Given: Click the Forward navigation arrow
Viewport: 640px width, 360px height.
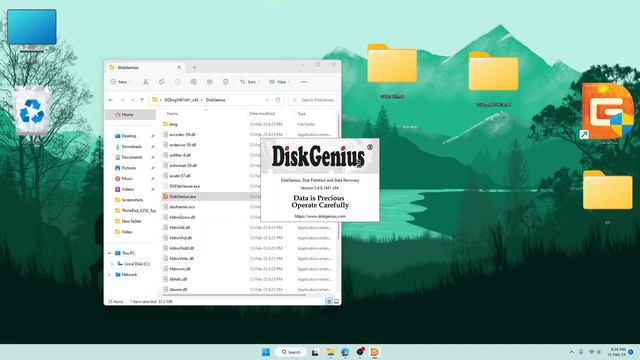Looking at the screenshot, I should tap(122, 100).
